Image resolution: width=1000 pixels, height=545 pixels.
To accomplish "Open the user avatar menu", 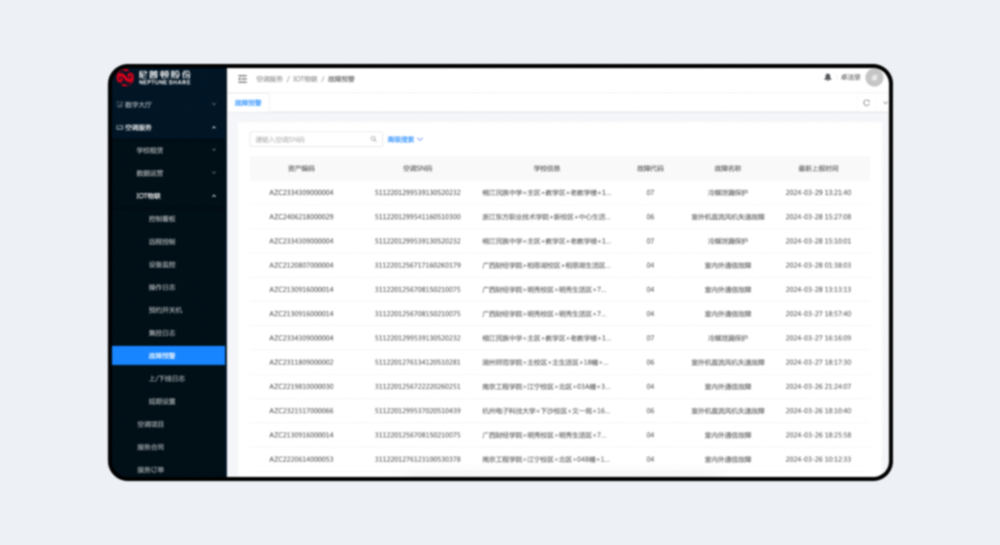I will [x=874, y=77].
